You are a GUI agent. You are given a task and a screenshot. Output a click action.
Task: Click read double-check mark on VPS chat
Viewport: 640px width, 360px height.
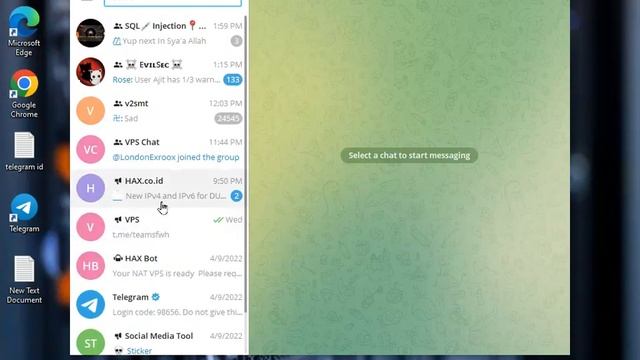pos(218,220)
